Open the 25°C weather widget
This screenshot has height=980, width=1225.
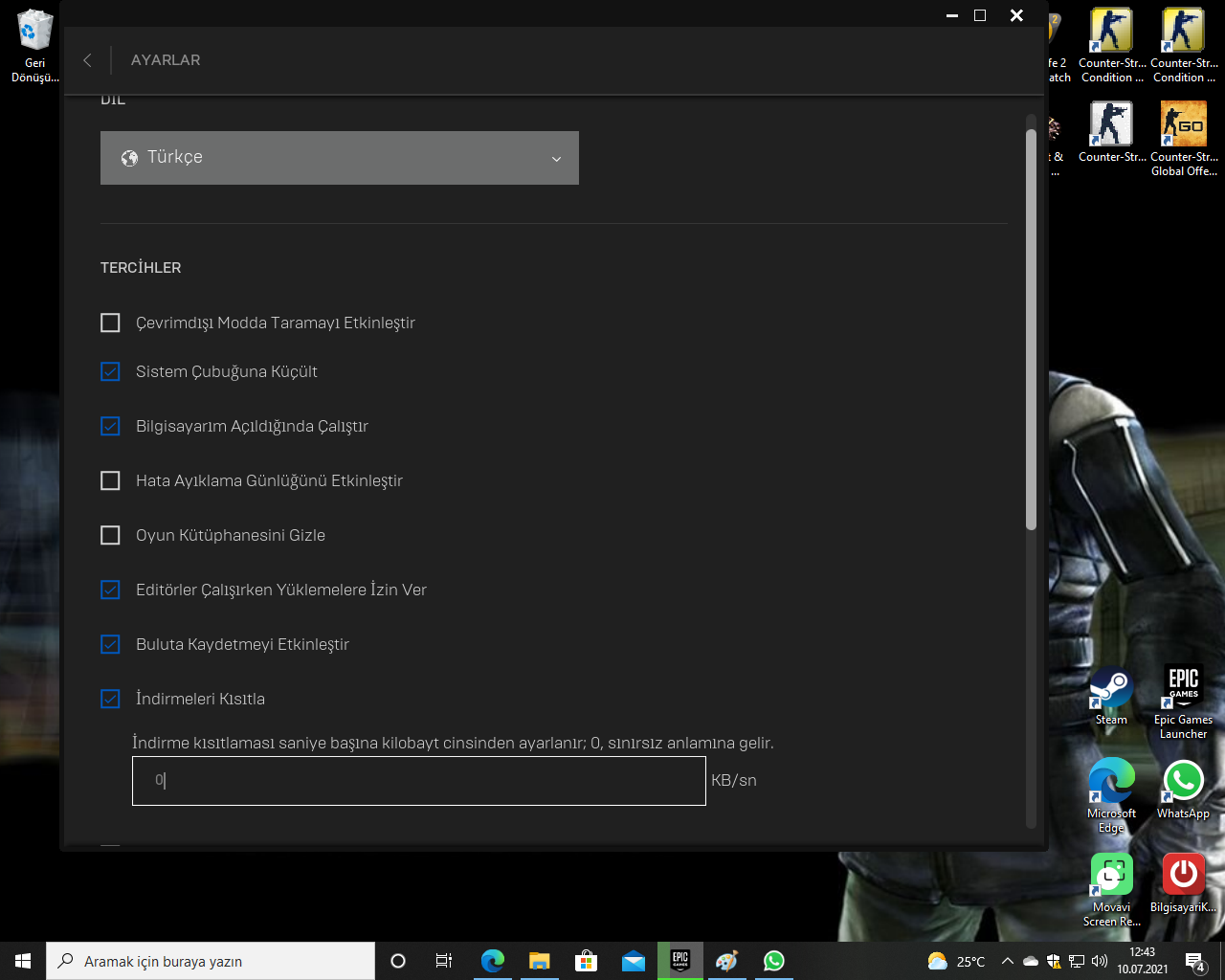(956, 961)
